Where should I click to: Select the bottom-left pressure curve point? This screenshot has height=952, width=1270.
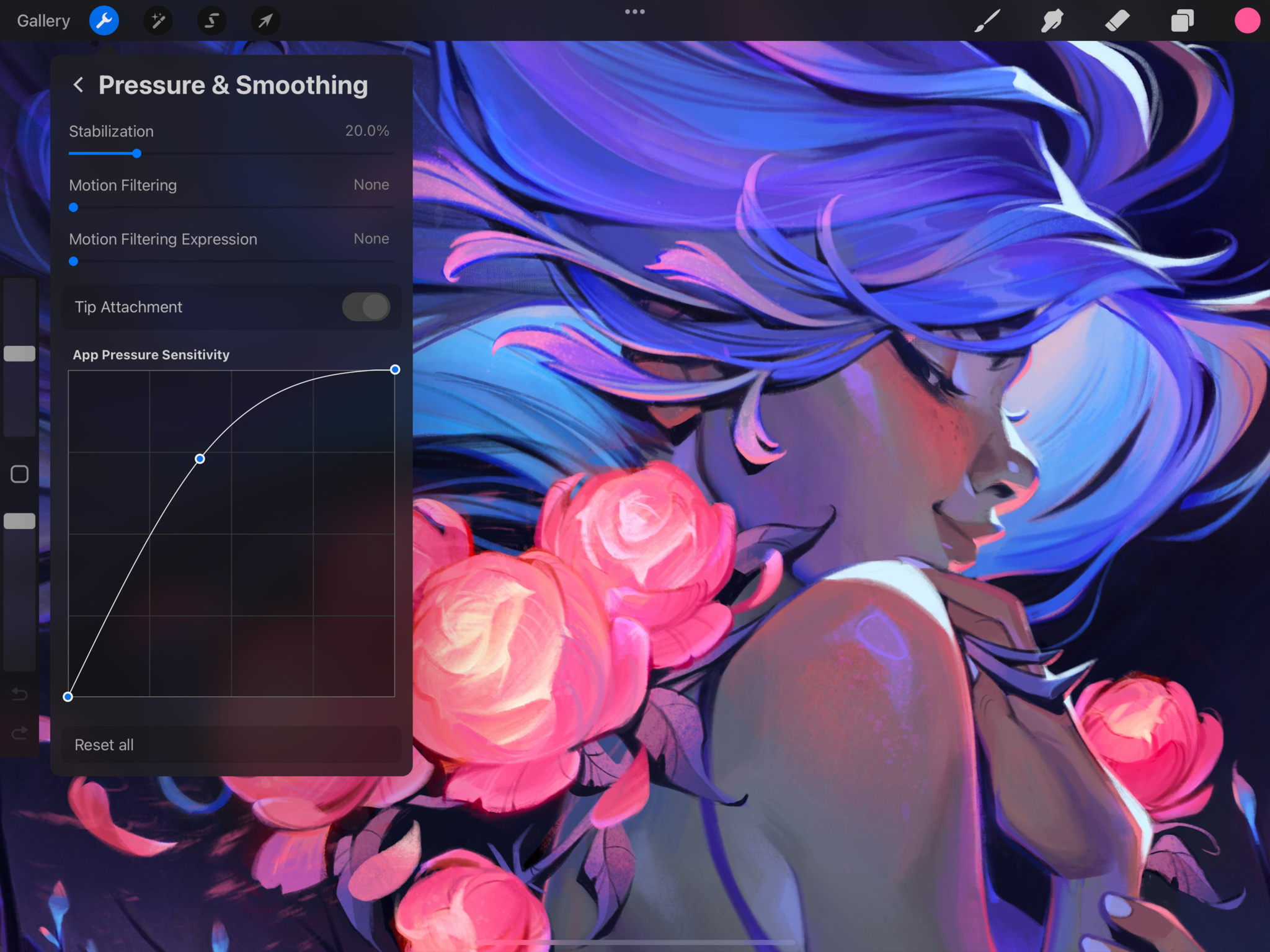[68, 697]
